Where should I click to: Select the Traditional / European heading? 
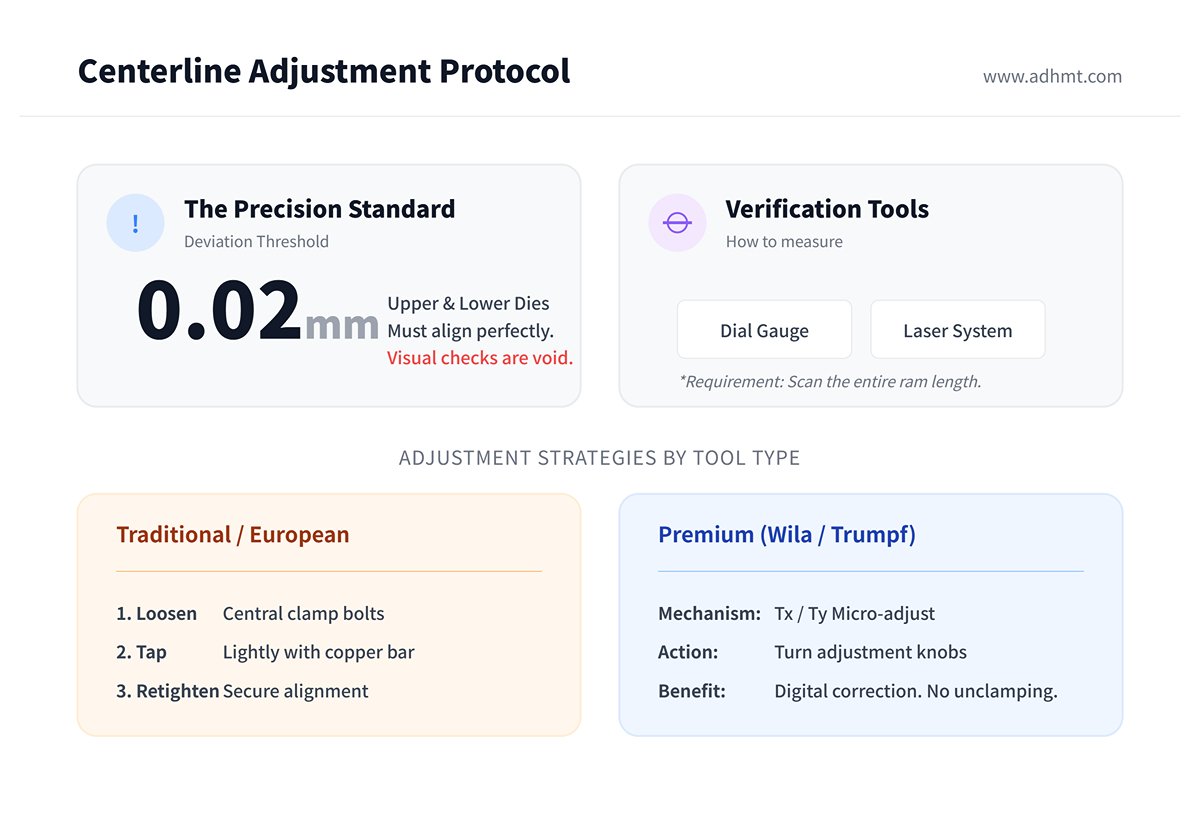point(233,534)
